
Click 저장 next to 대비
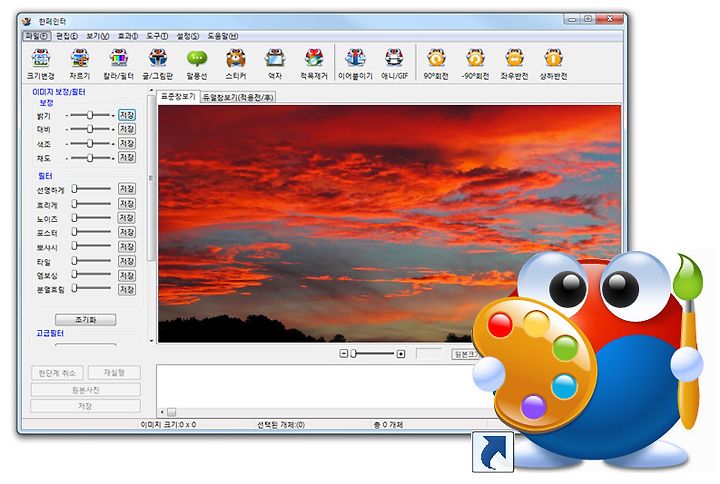[x=127, y=129]
